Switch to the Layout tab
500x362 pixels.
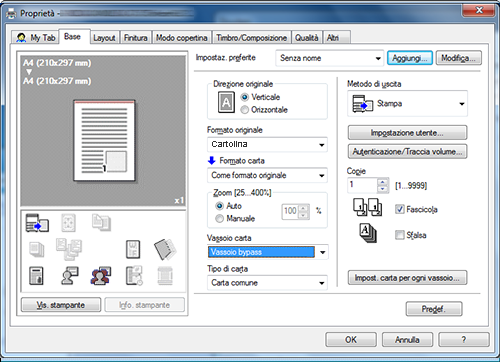pos(104,38)
